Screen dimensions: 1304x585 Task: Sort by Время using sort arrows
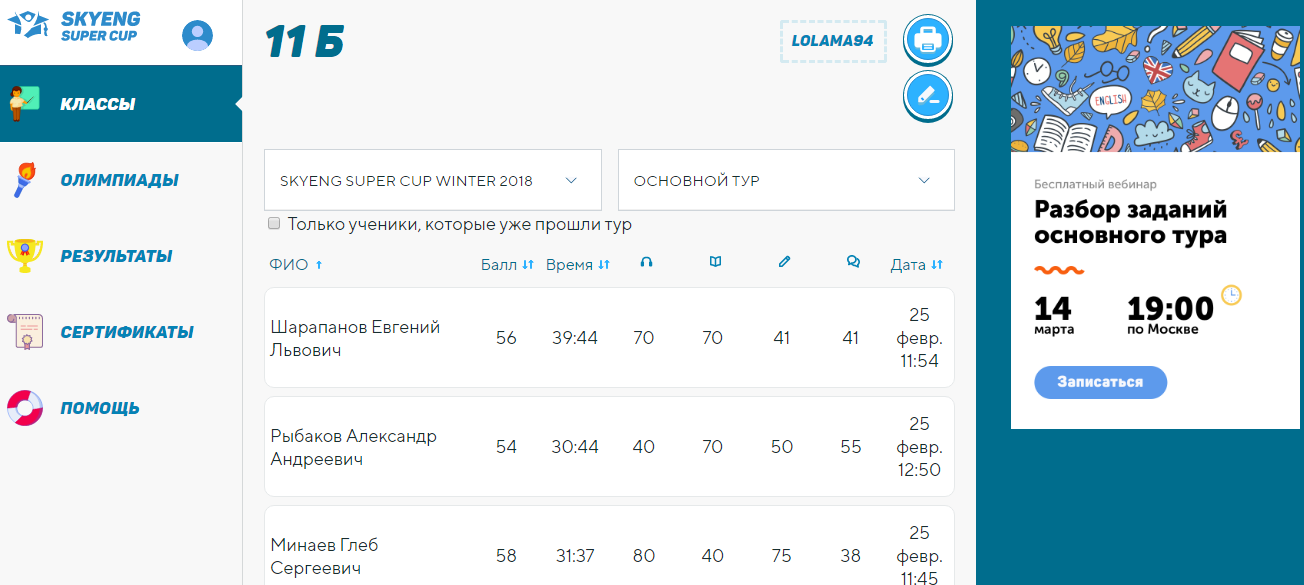[x=603, y=265]
